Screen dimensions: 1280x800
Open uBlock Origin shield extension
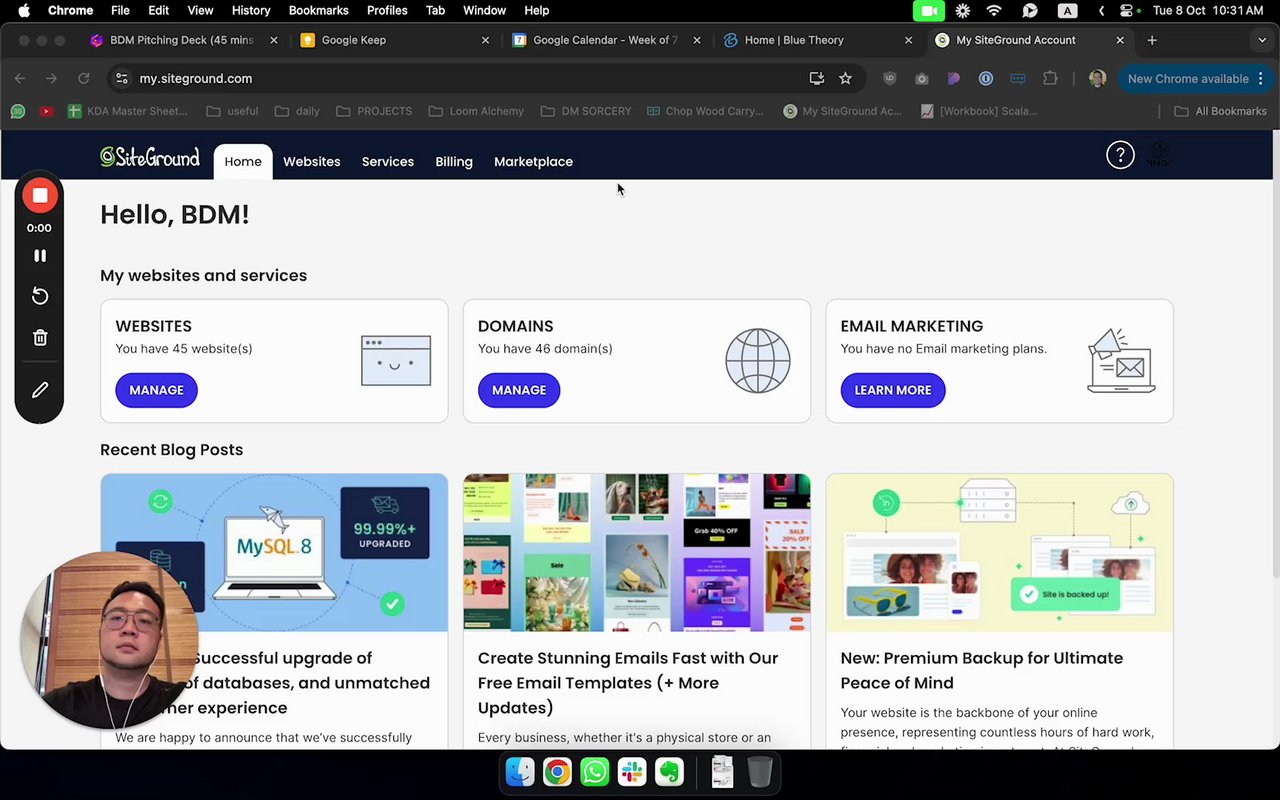pyautogui.click(x=889, y=78)
